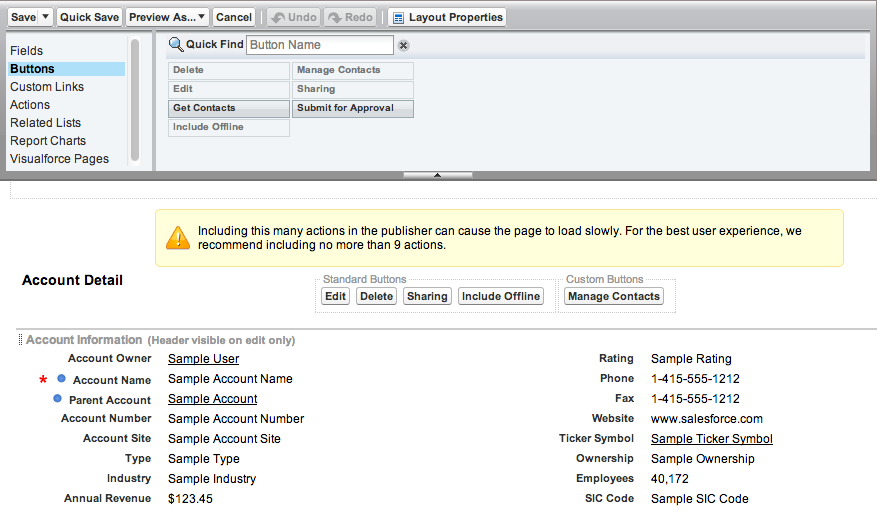
Task: Collapse the palette using the arrow handle
Action: (438, 175)
